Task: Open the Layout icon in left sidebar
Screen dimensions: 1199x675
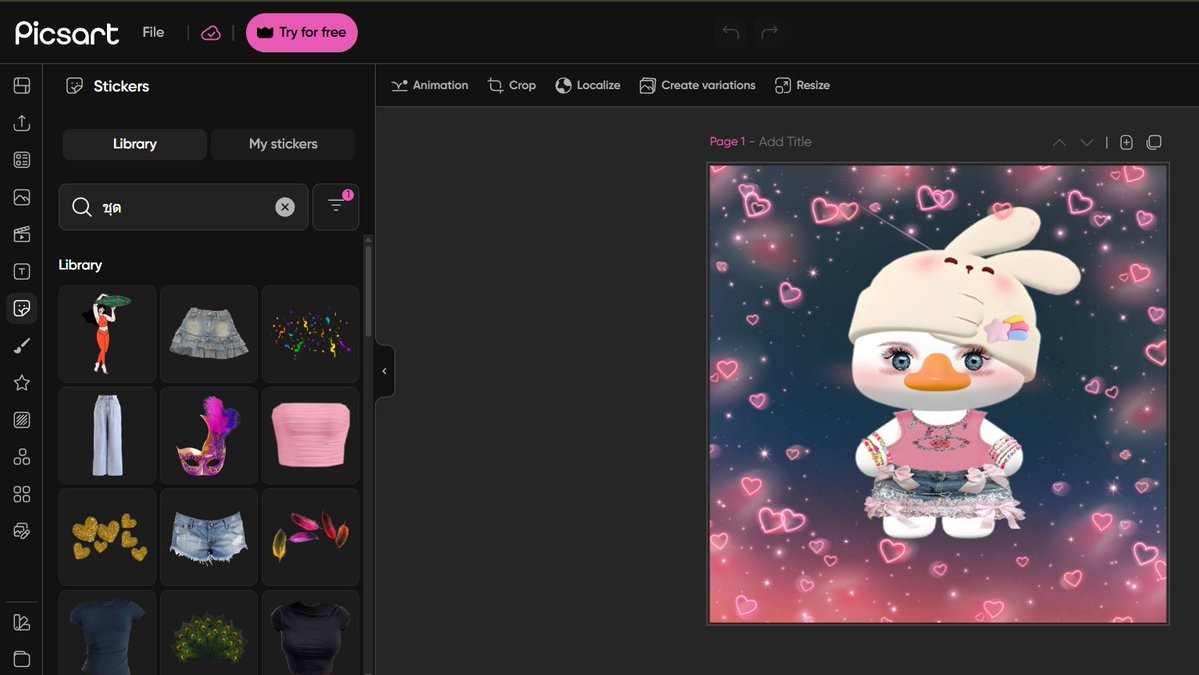Action: 21,86
